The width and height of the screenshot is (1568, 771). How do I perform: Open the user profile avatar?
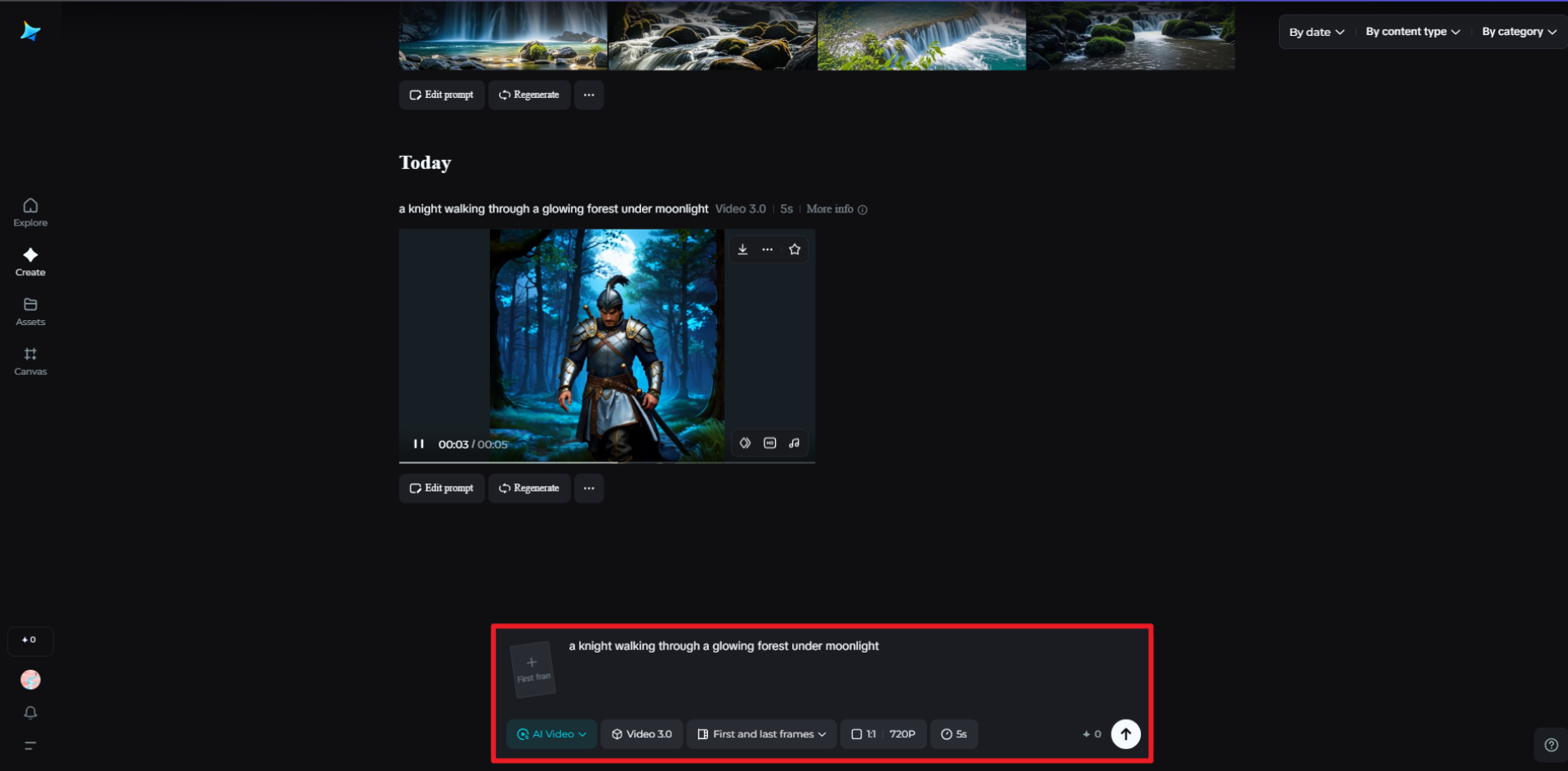coord(30,680)
